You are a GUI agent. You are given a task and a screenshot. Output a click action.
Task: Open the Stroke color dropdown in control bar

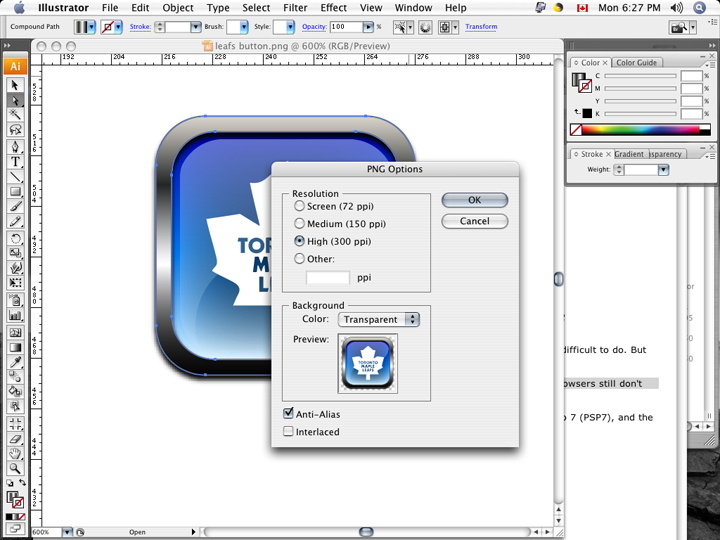(118, 27)
